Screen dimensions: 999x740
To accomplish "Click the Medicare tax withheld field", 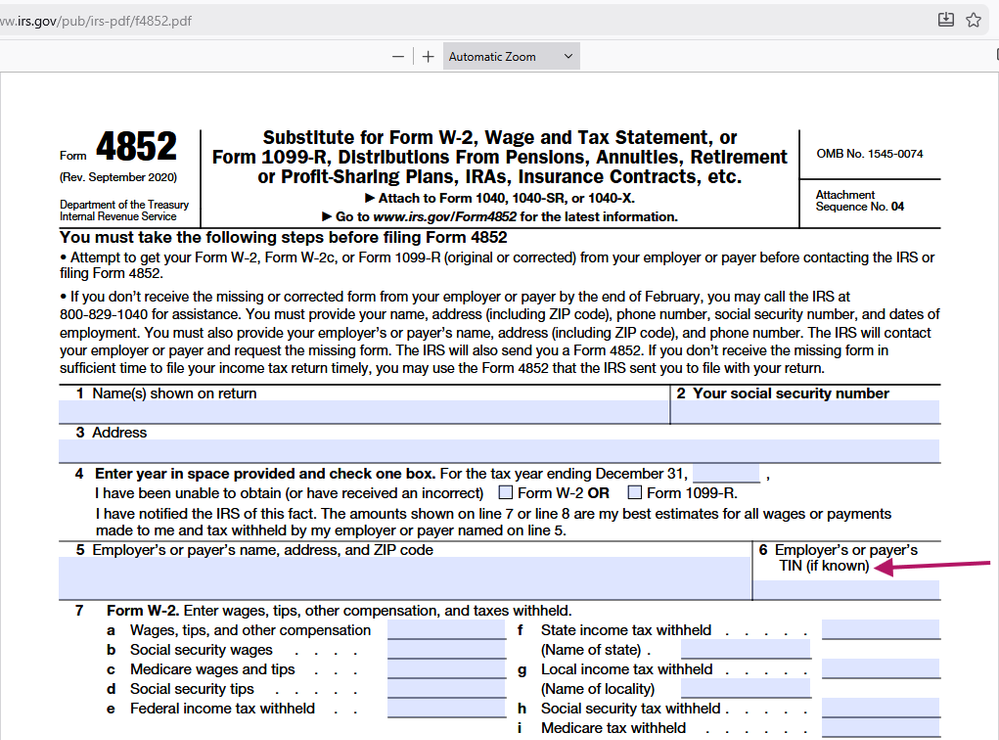I will pos(880,728).
